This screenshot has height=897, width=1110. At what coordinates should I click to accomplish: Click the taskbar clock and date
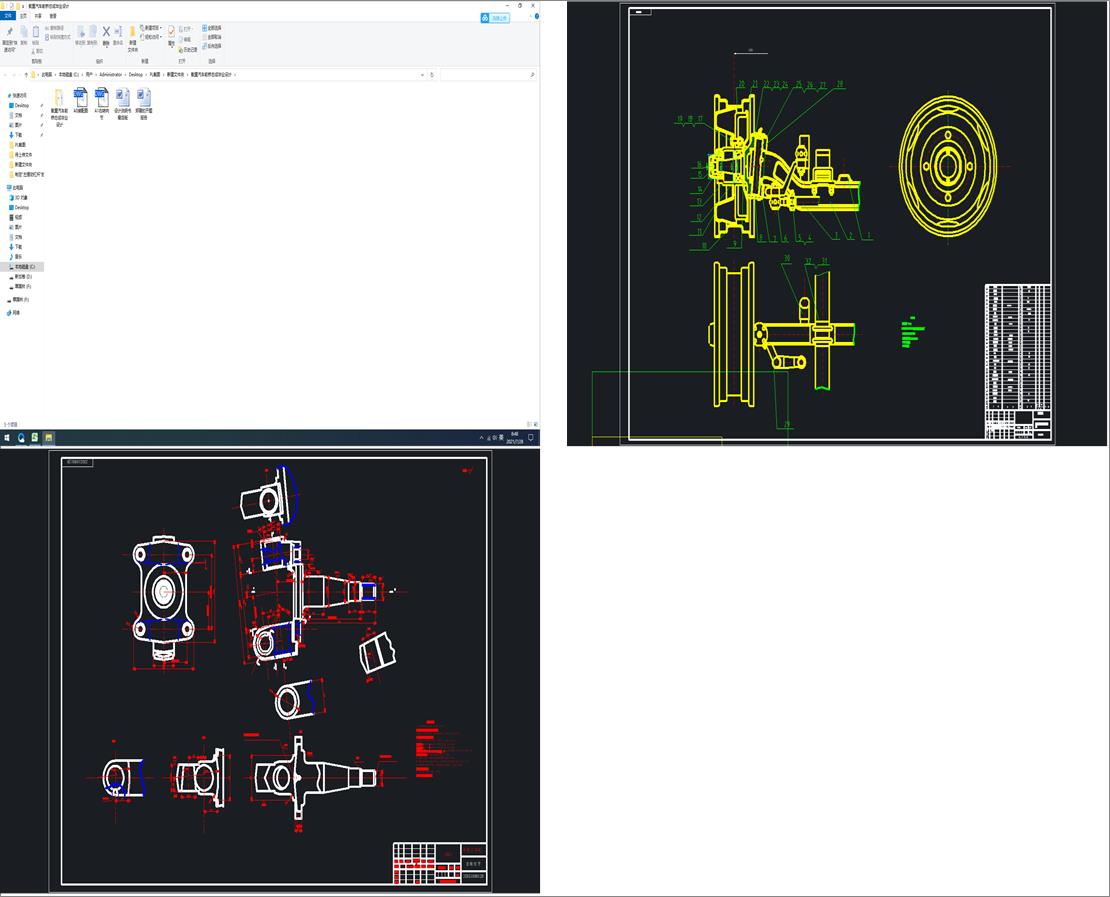point(514,438)
